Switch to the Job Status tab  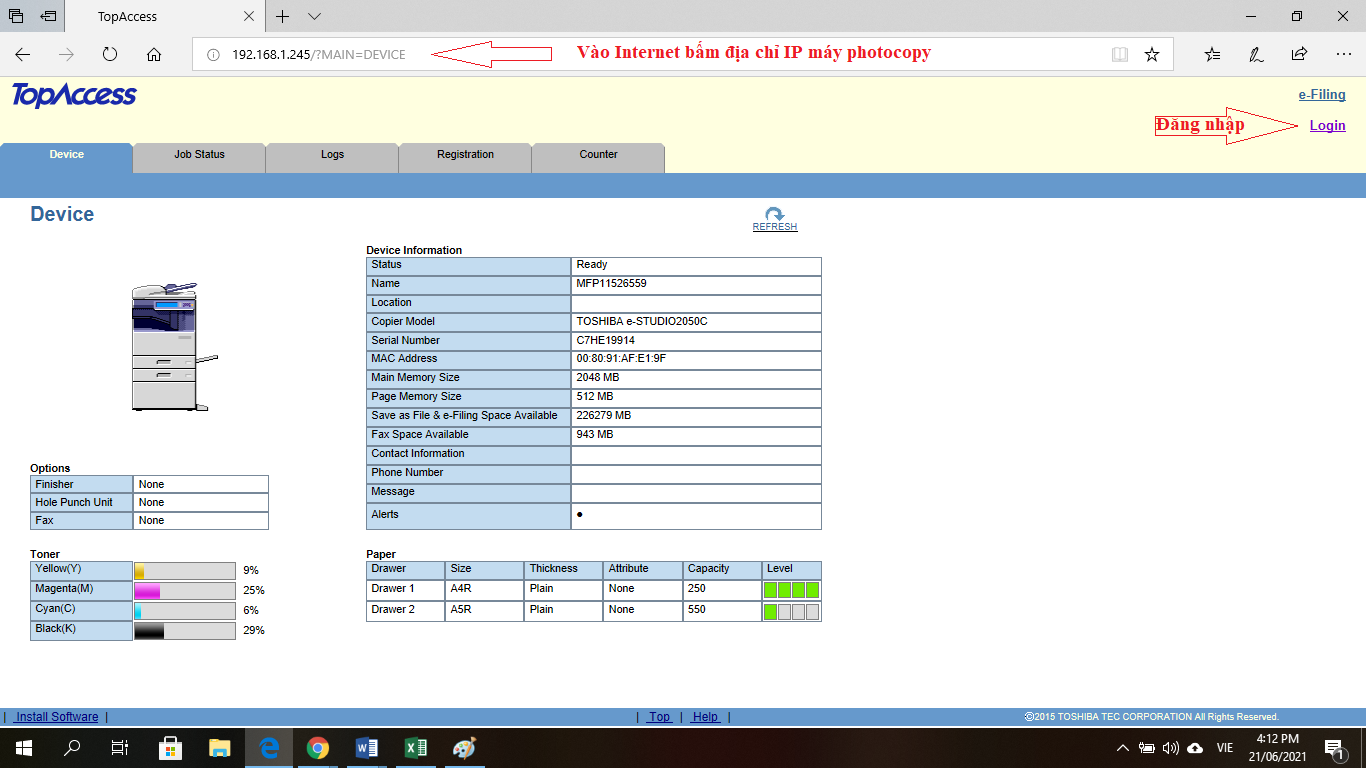pos(199,155)
